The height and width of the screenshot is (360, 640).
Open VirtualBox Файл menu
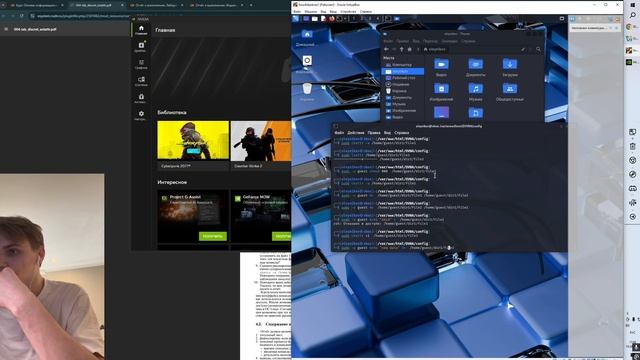pyautogui.click(x=297, y=11)
